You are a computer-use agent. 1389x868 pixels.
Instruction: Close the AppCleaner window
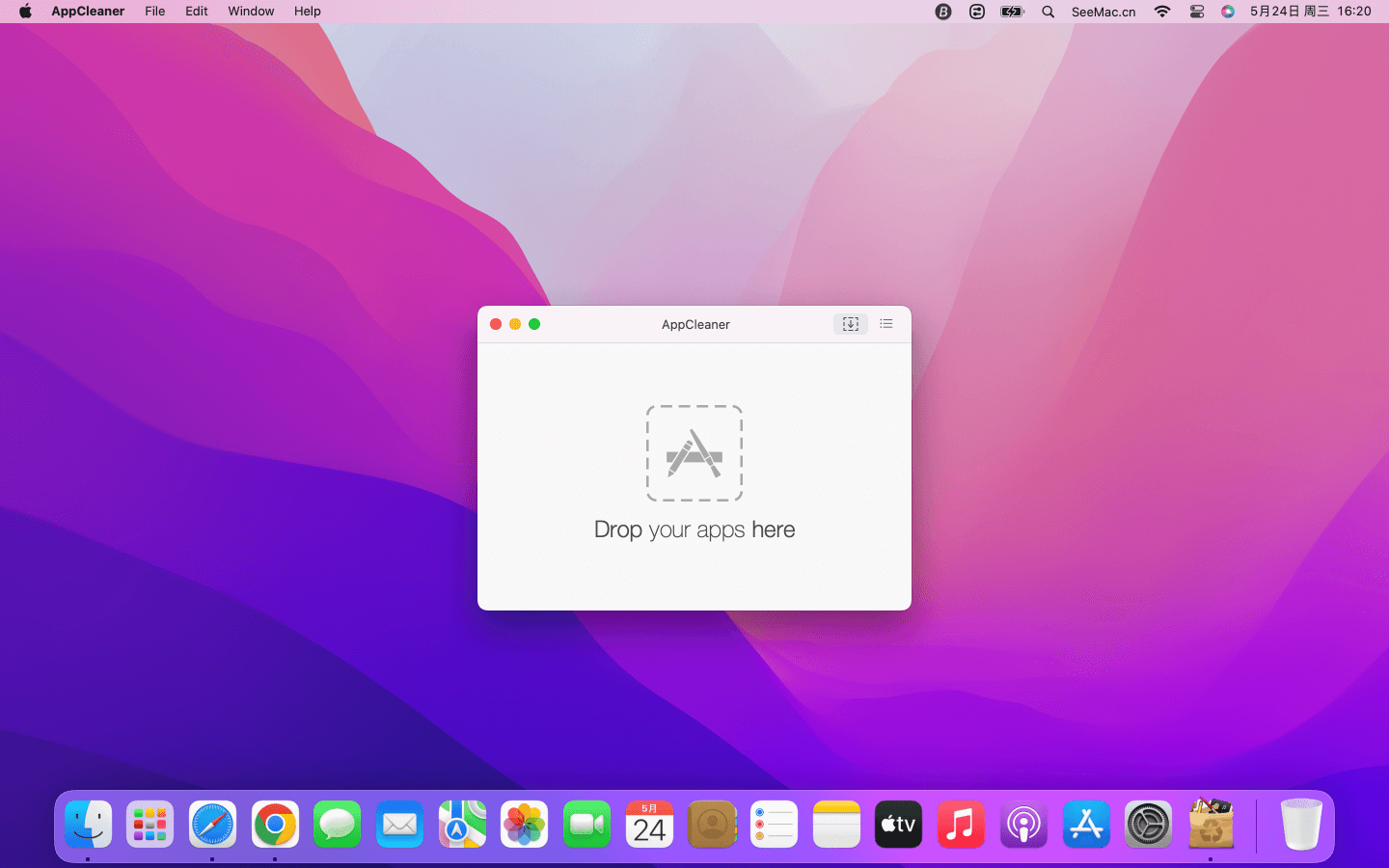coord(496,324)
